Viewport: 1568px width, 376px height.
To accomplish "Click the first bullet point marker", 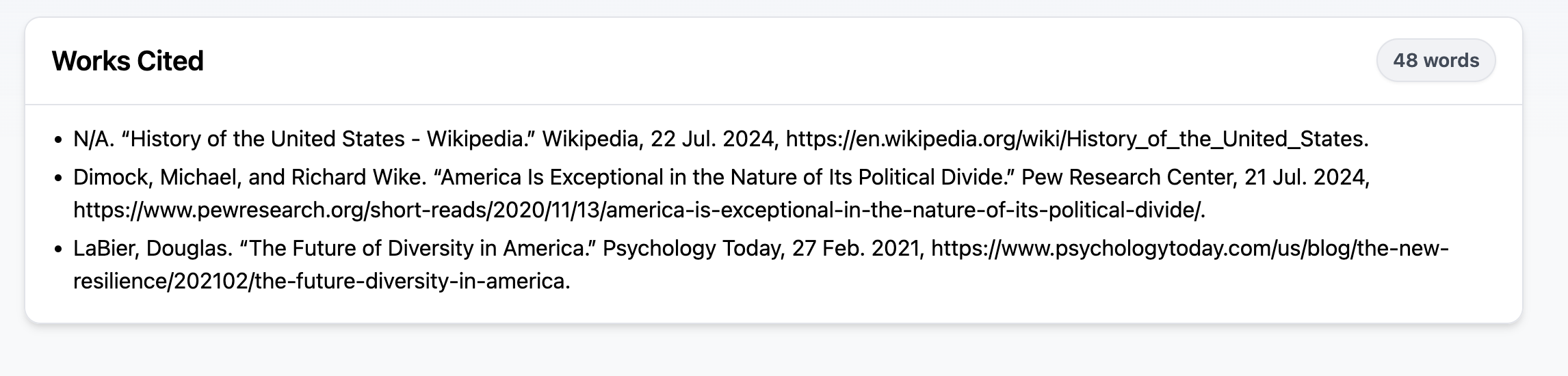I will pos(58,141).
